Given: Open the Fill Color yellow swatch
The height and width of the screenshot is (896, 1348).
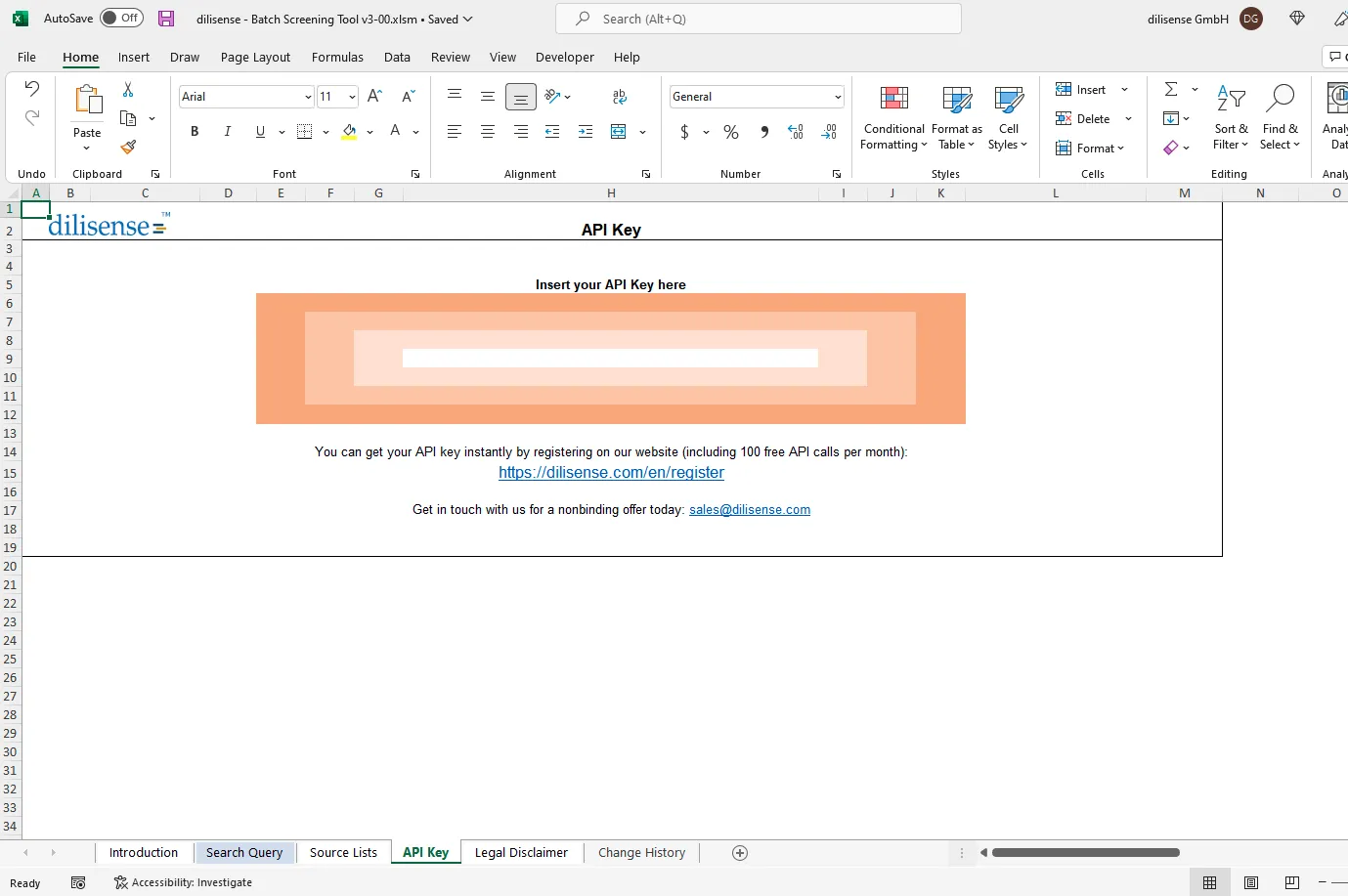Looking at the screenshot, I should (x=349, y=132).
